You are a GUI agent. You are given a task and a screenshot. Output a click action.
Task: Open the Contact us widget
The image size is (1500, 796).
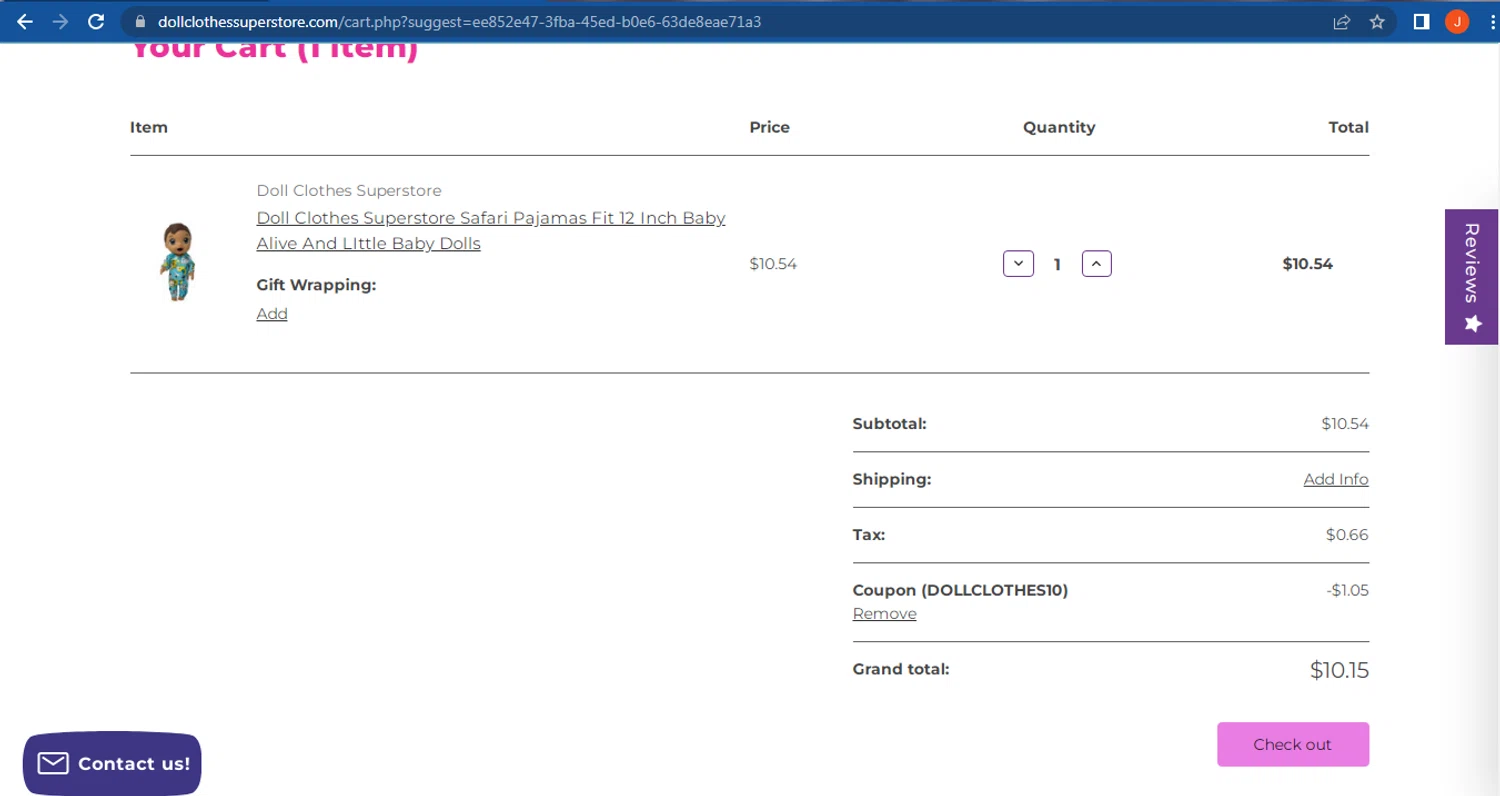[x=112, y=764]
